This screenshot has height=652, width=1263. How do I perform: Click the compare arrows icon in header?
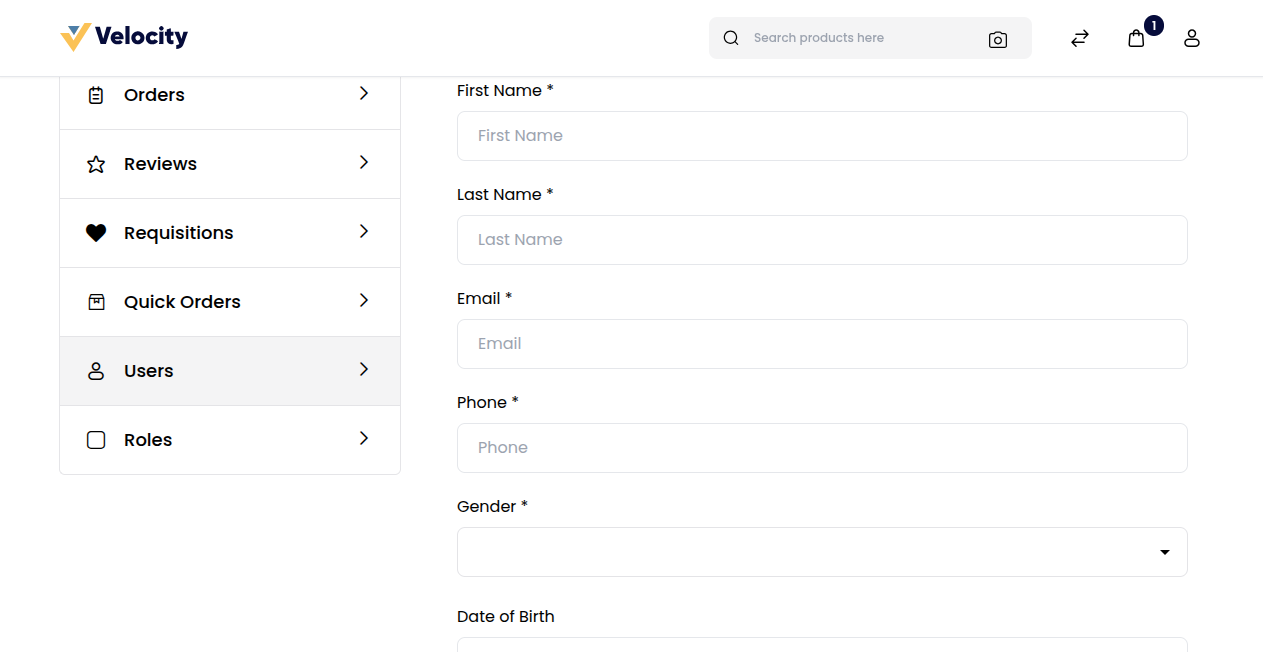(1079, 38)
